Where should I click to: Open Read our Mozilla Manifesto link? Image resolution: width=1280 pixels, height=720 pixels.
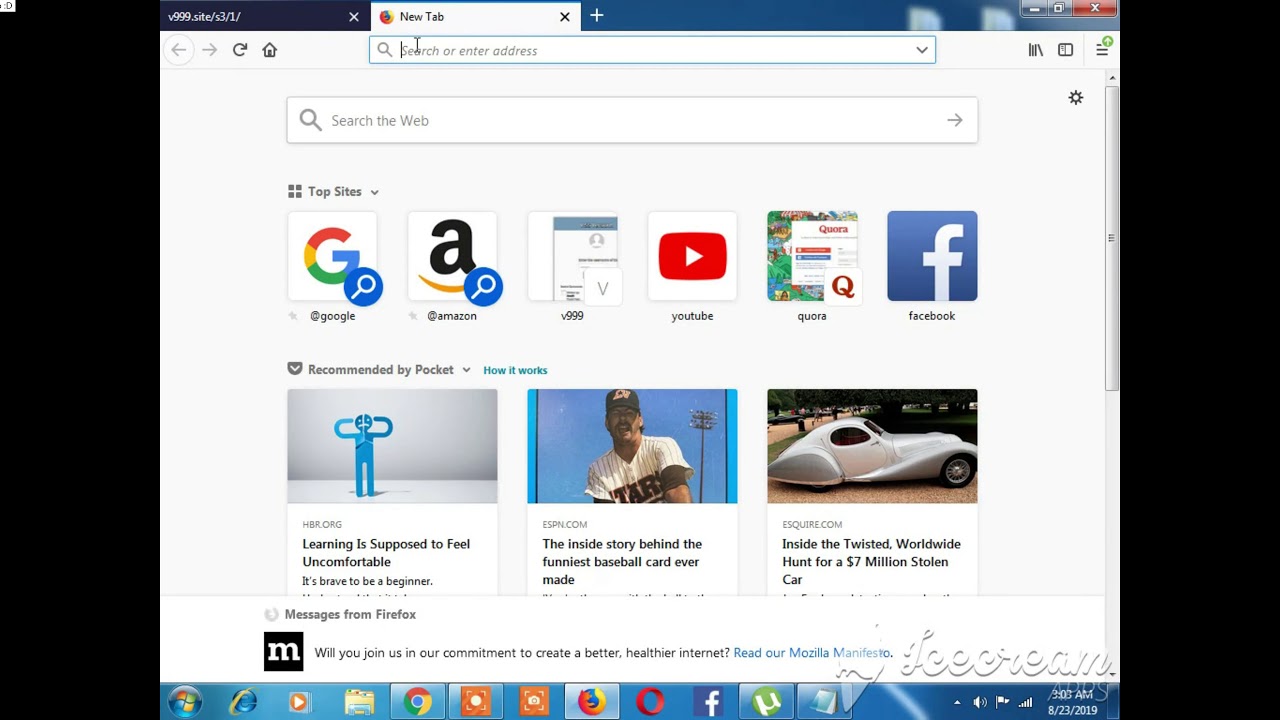point(811,653)
